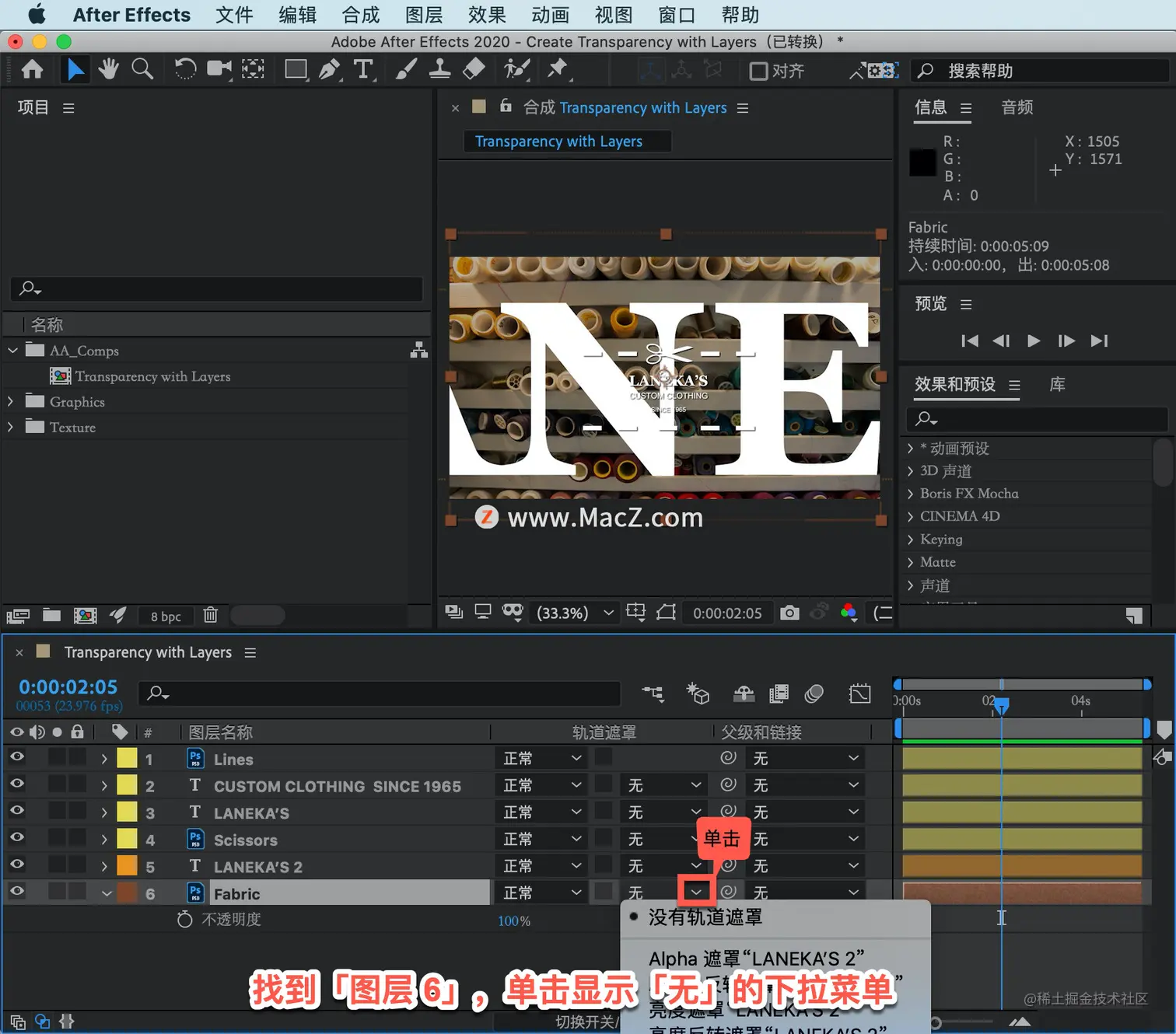Image resolution: width=1176 pixels, height=1034 pixels.
Task: Collapse the Fabric layer properties
Action: [107, 893]
